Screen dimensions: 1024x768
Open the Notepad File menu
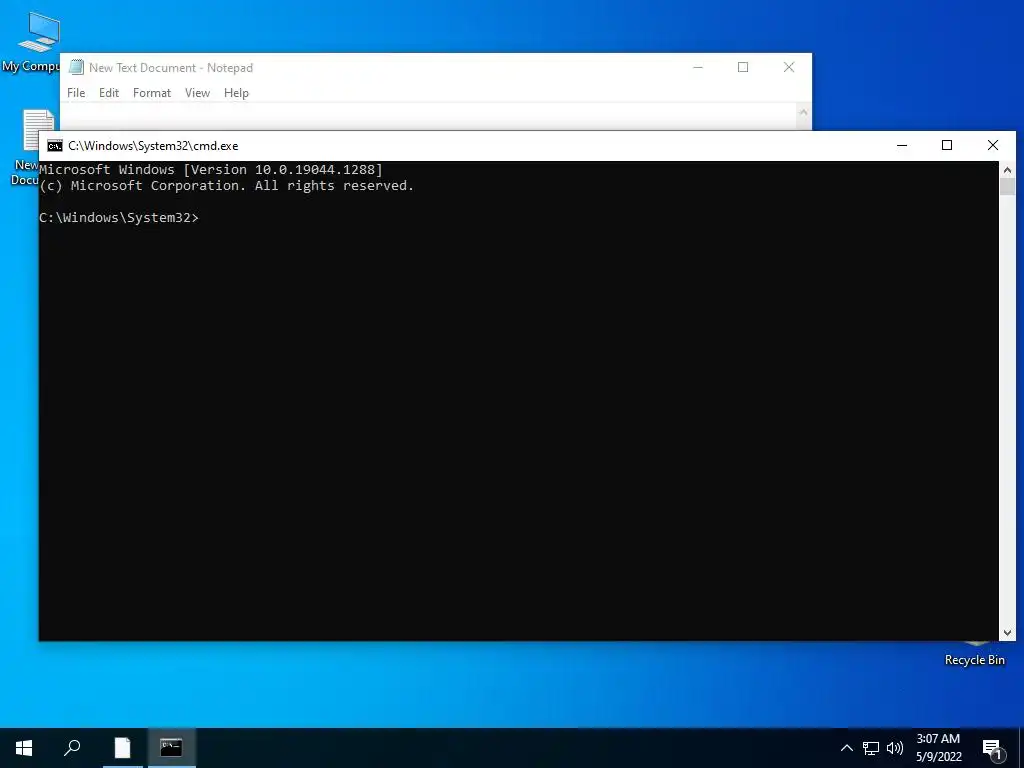pos(76,93)
